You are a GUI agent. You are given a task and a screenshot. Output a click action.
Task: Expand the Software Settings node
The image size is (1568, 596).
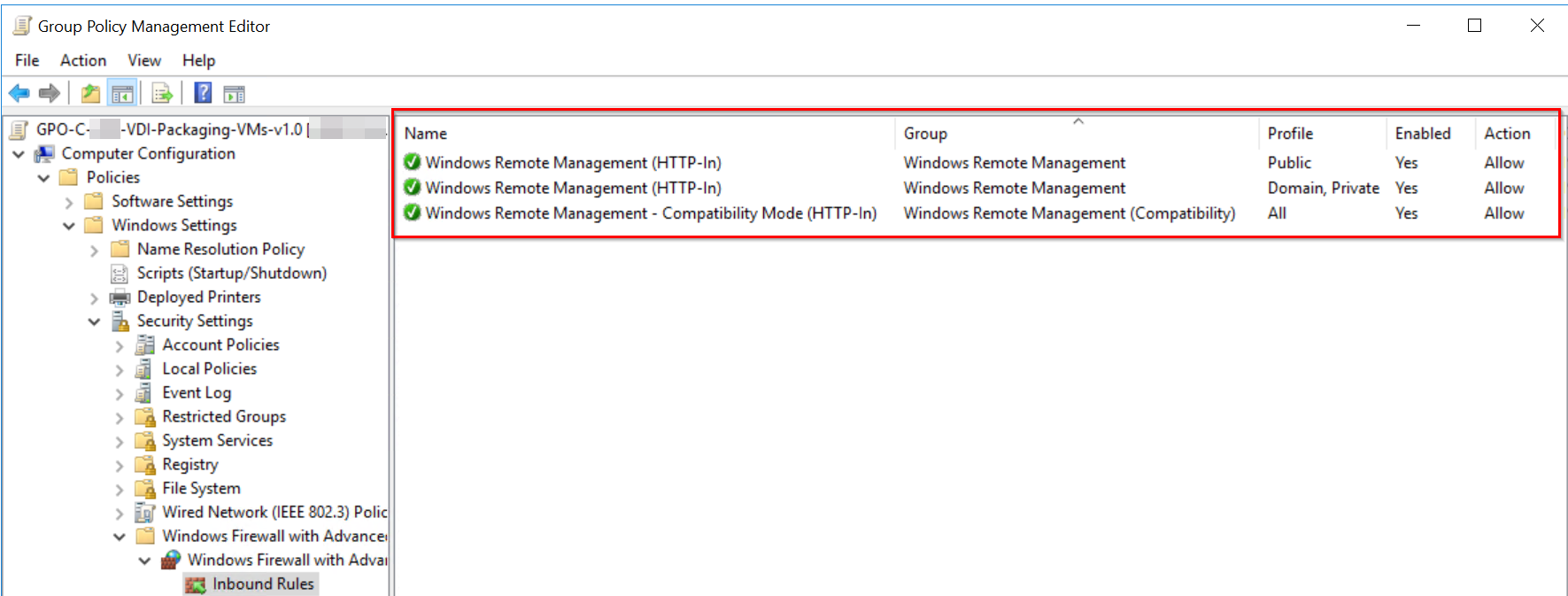69,202
